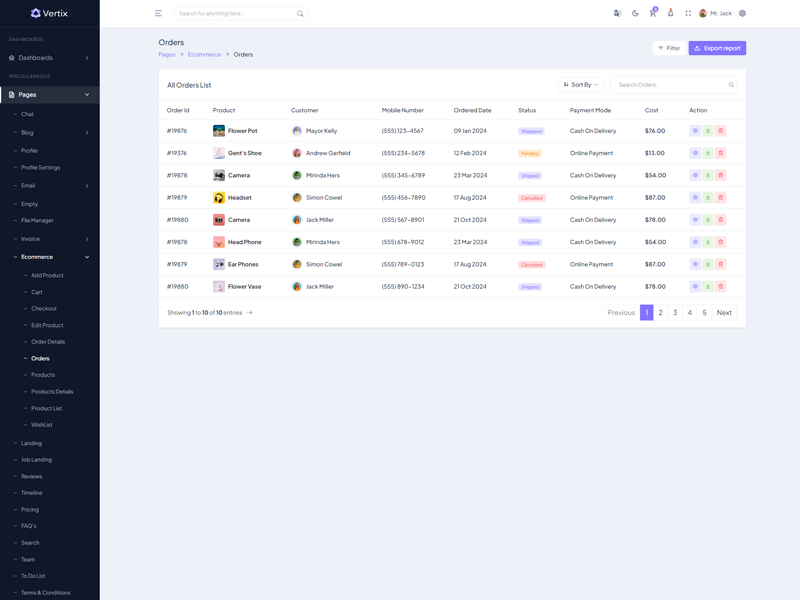Click the fullscreen icon in header
This screenshot has width=800, height=600.
point(688,13)
